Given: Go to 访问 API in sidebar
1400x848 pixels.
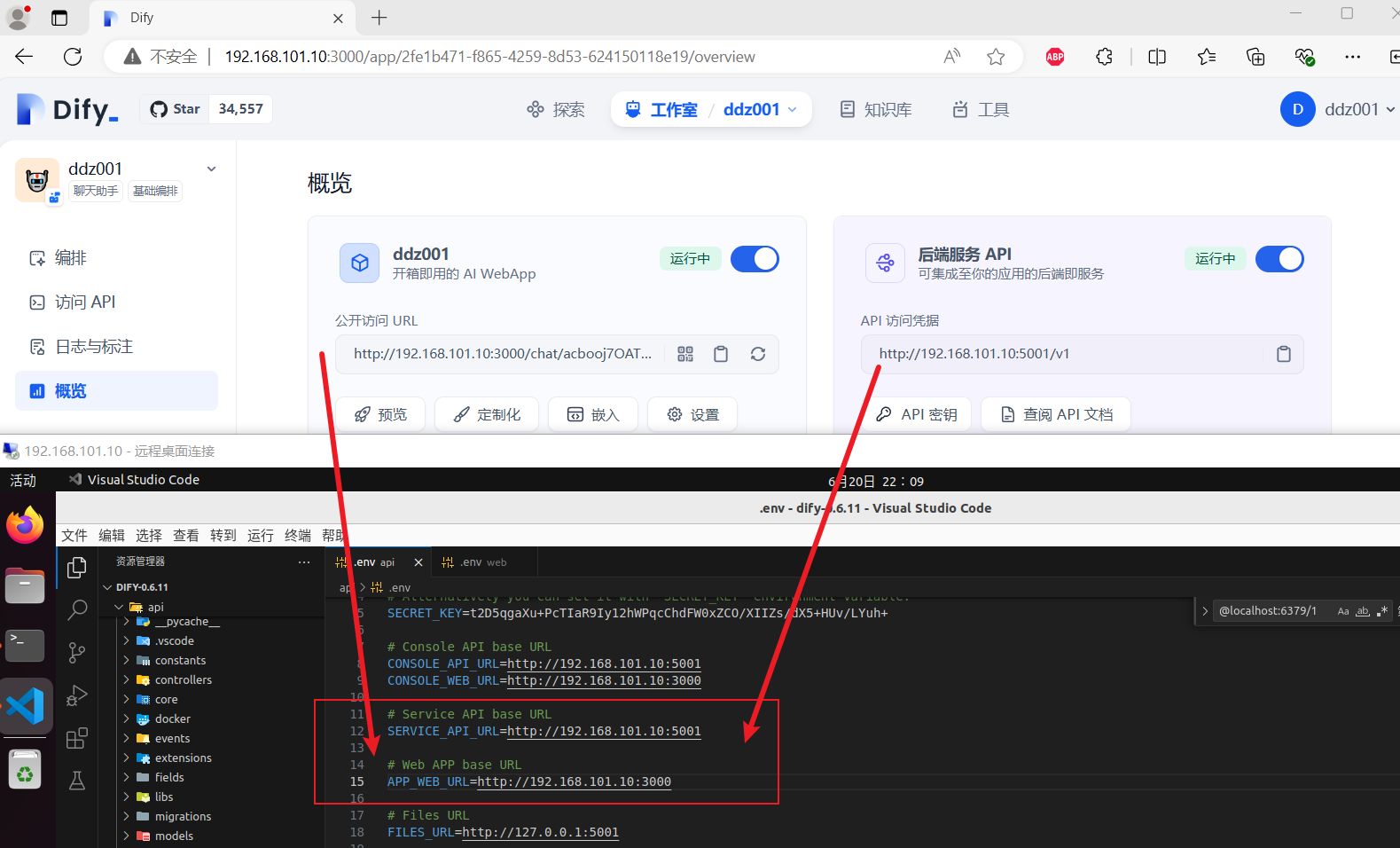Looking at the screenshot, I should pos(116,302).
